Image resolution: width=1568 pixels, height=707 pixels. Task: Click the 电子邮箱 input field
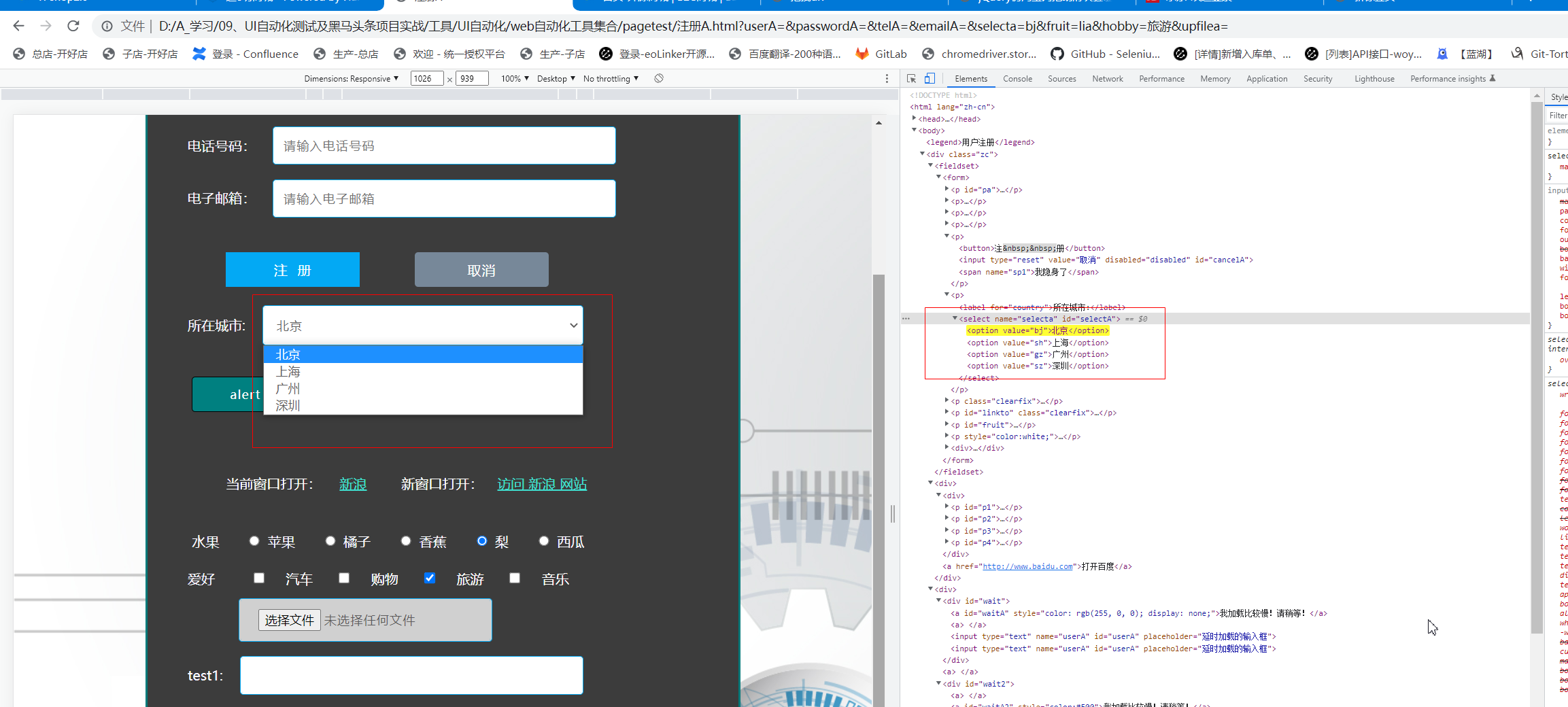pyautogui.click(x=444, y=199)
